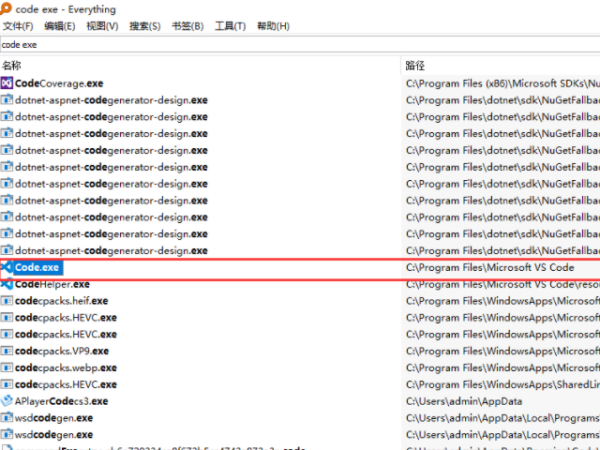Select the codecpacks.VP9.exe file name
Viewport: 600px width, 450px height.
62,351
